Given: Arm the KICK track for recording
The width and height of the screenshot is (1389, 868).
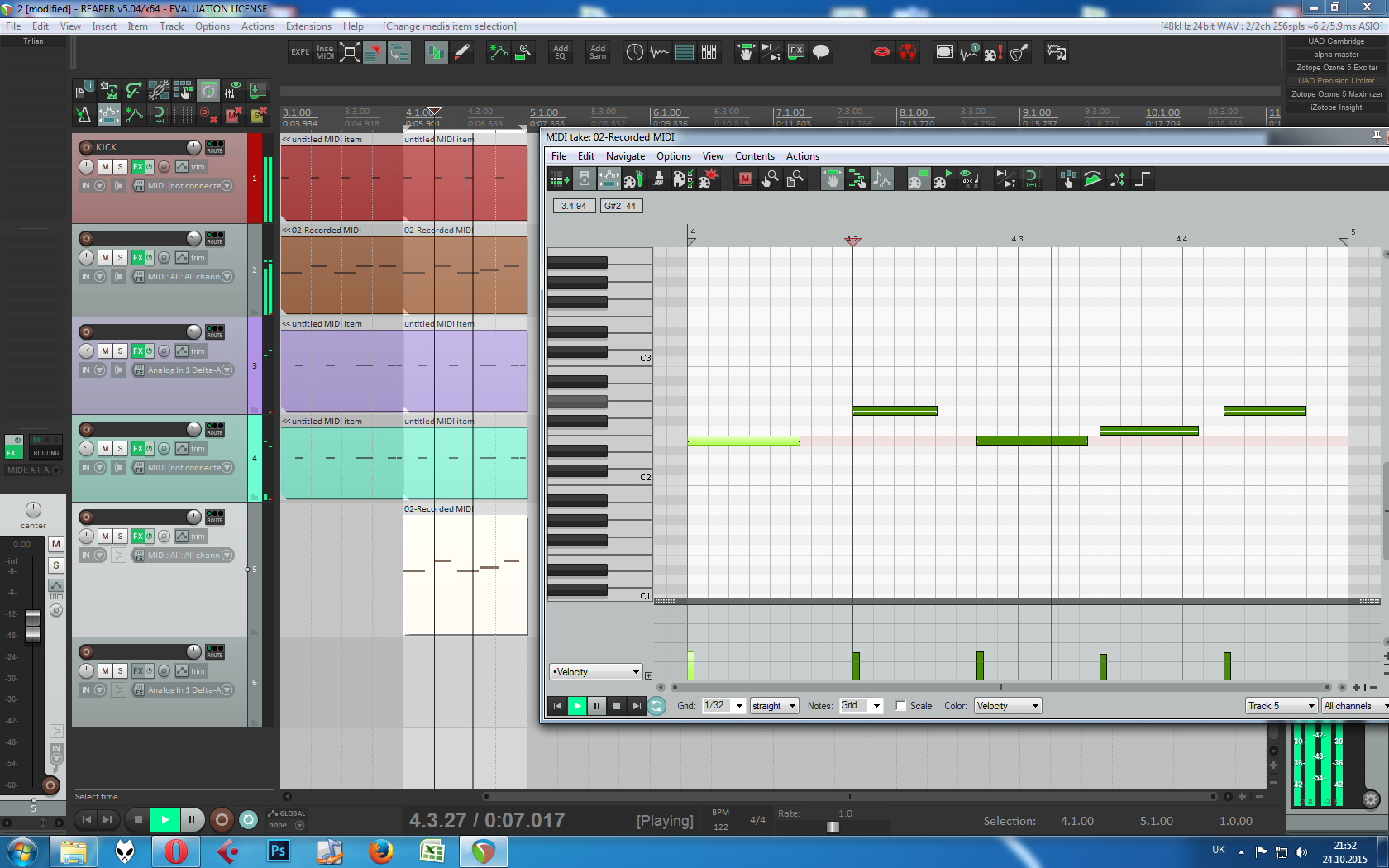Looking at the screenshot, I should coord(86,147).
